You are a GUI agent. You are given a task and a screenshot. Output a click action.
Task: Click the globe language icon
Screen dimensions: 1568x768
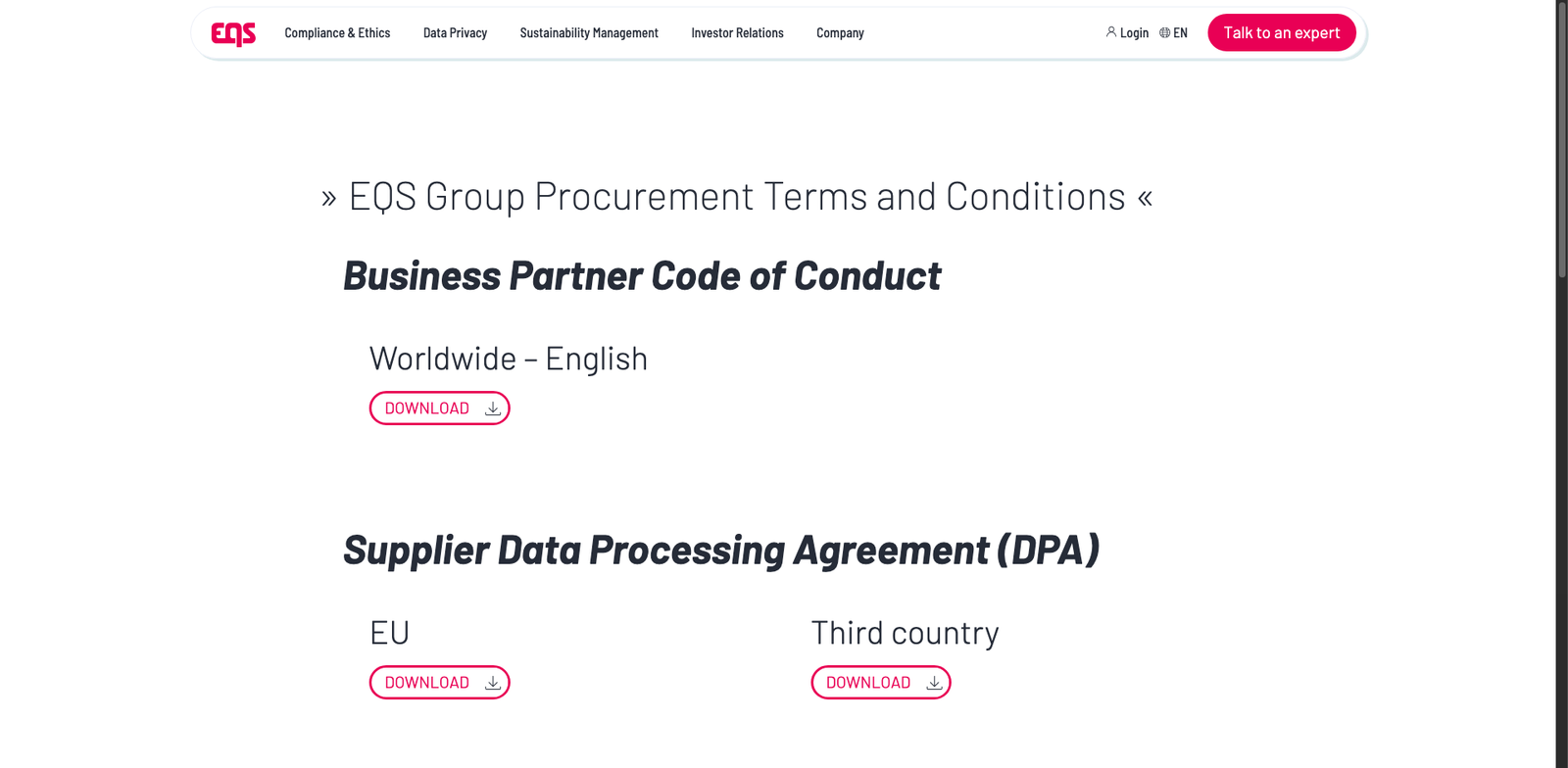pyautogui.click(x=1164, y=32)
